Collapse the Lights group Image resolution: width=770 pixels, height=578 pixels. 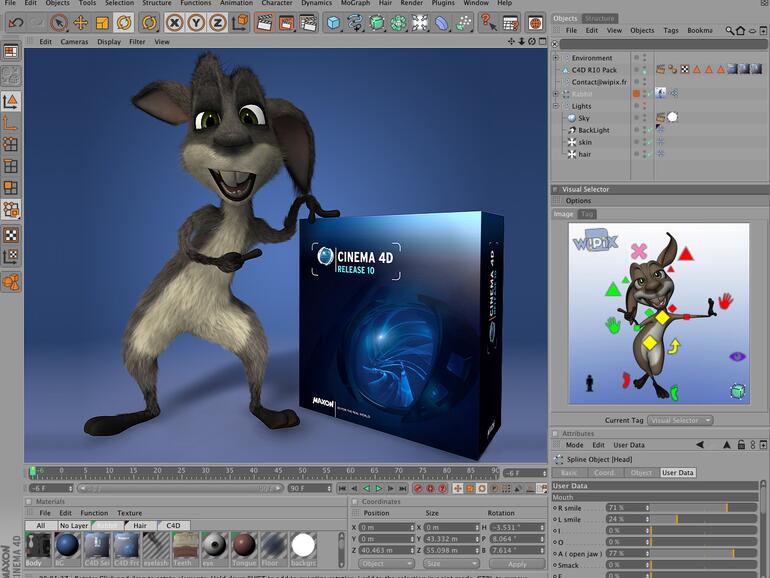pyautogui.click(x=556, y=106)
